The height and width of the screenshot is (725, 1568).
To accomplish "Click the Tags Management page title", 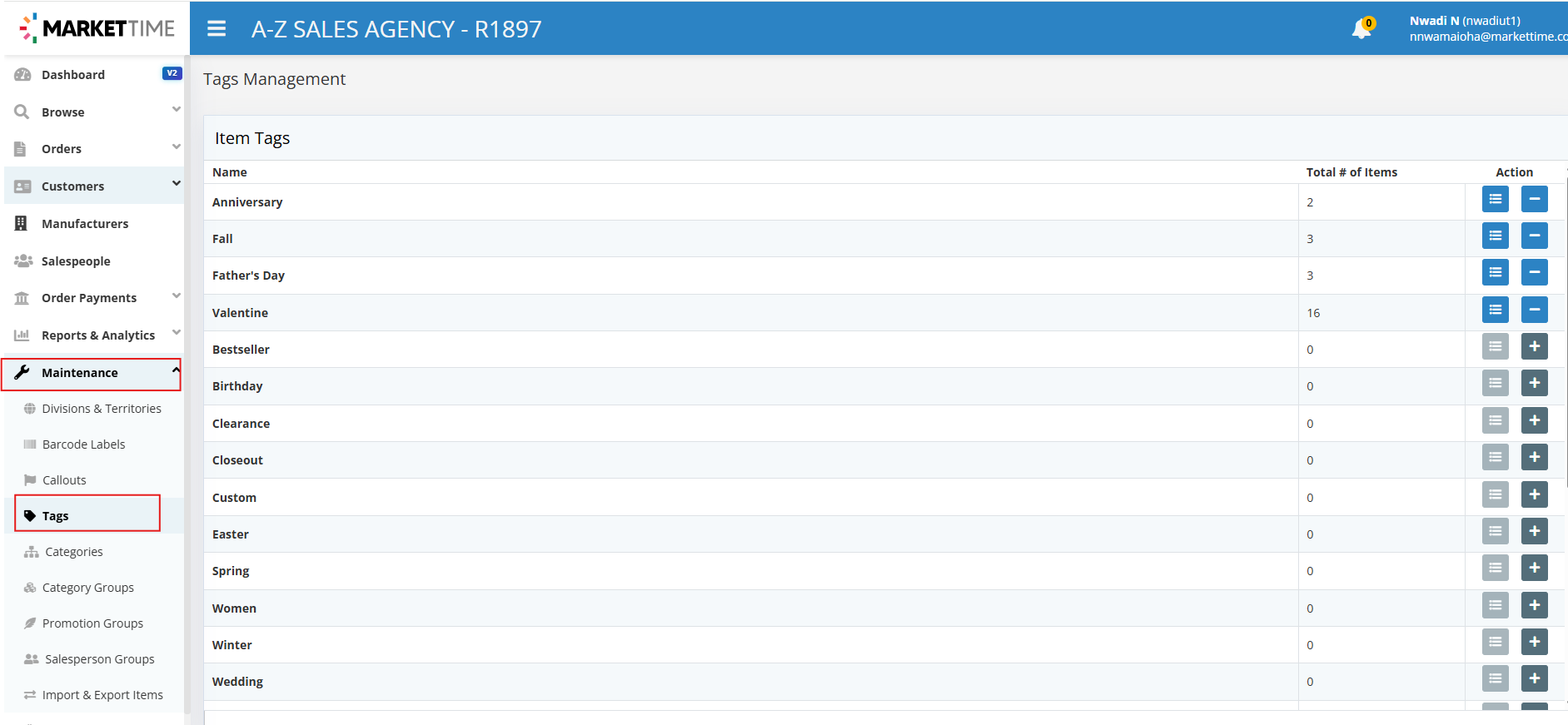I will pyautogui.click(x=274, y=79).
